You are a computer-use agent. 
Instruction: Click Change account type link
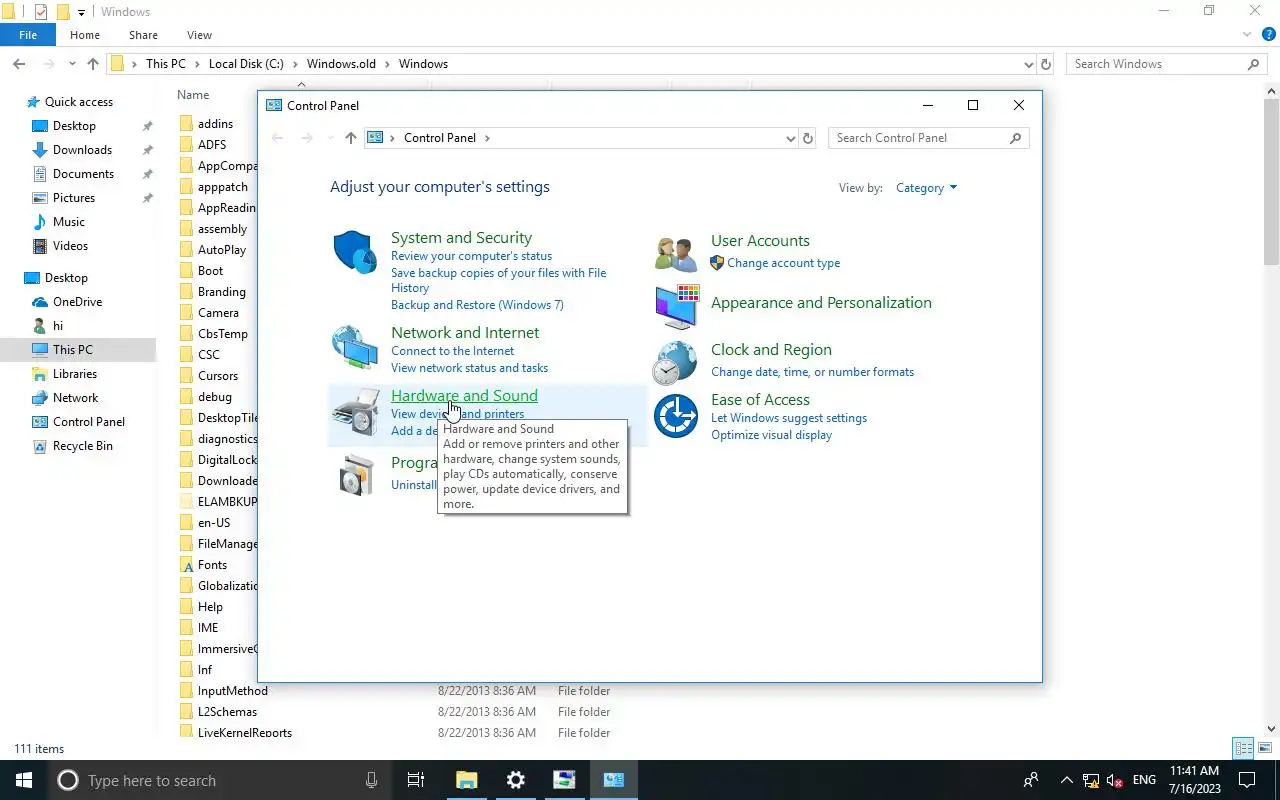click(783, 263)
